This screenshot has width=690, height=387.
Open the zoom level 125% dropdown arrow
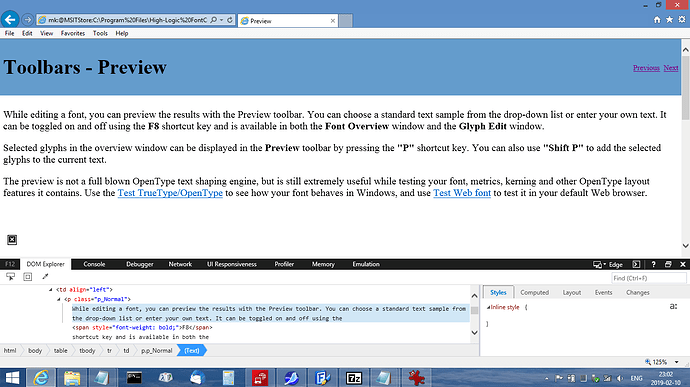click(676, 362)
